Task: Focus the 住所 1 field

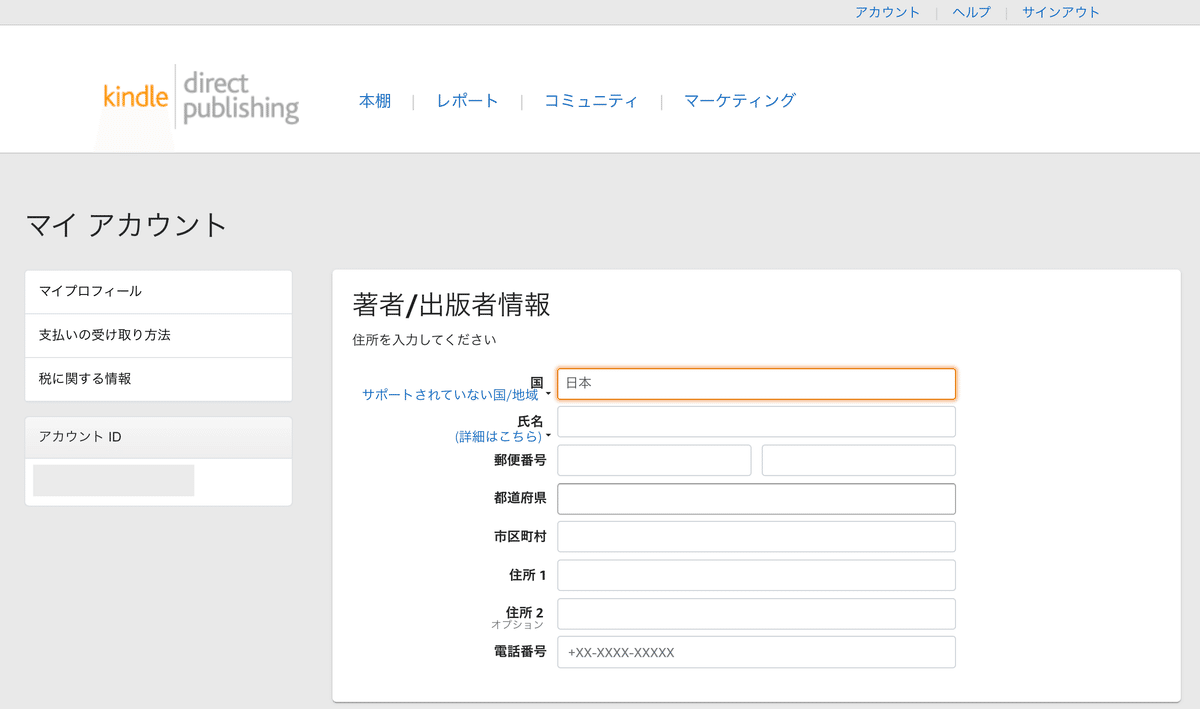Action: pos(756,575)
